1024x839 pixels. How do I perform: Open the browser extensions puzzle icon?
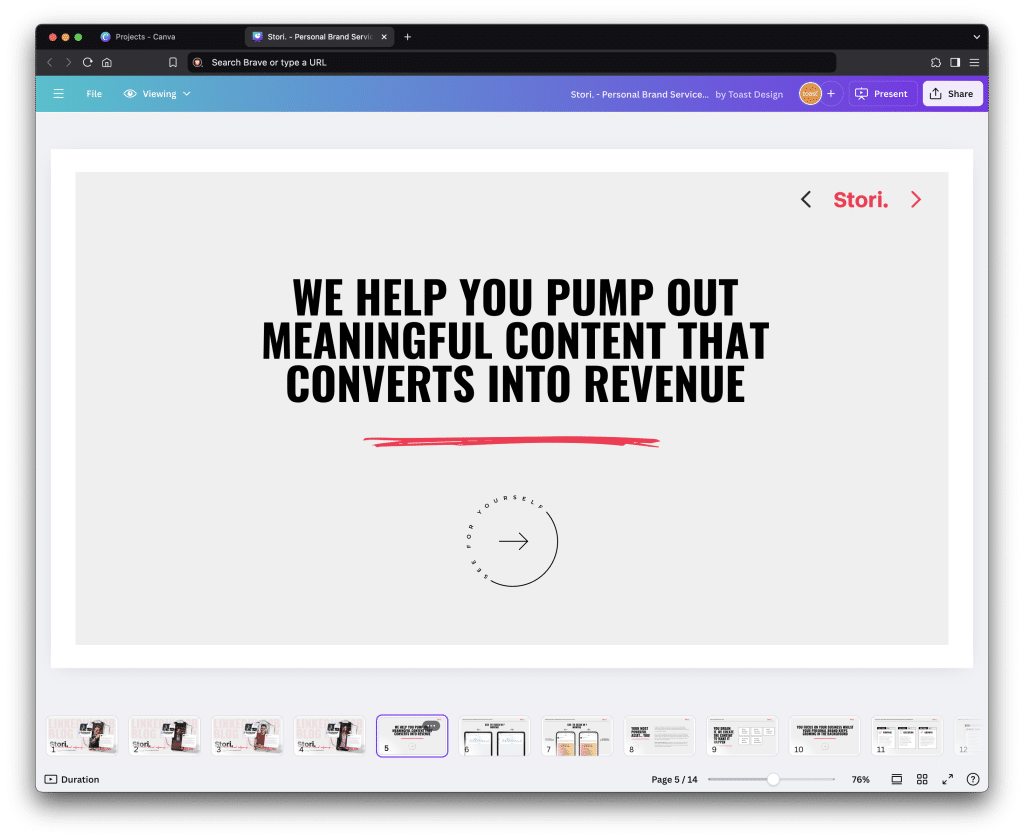(935, 62)
